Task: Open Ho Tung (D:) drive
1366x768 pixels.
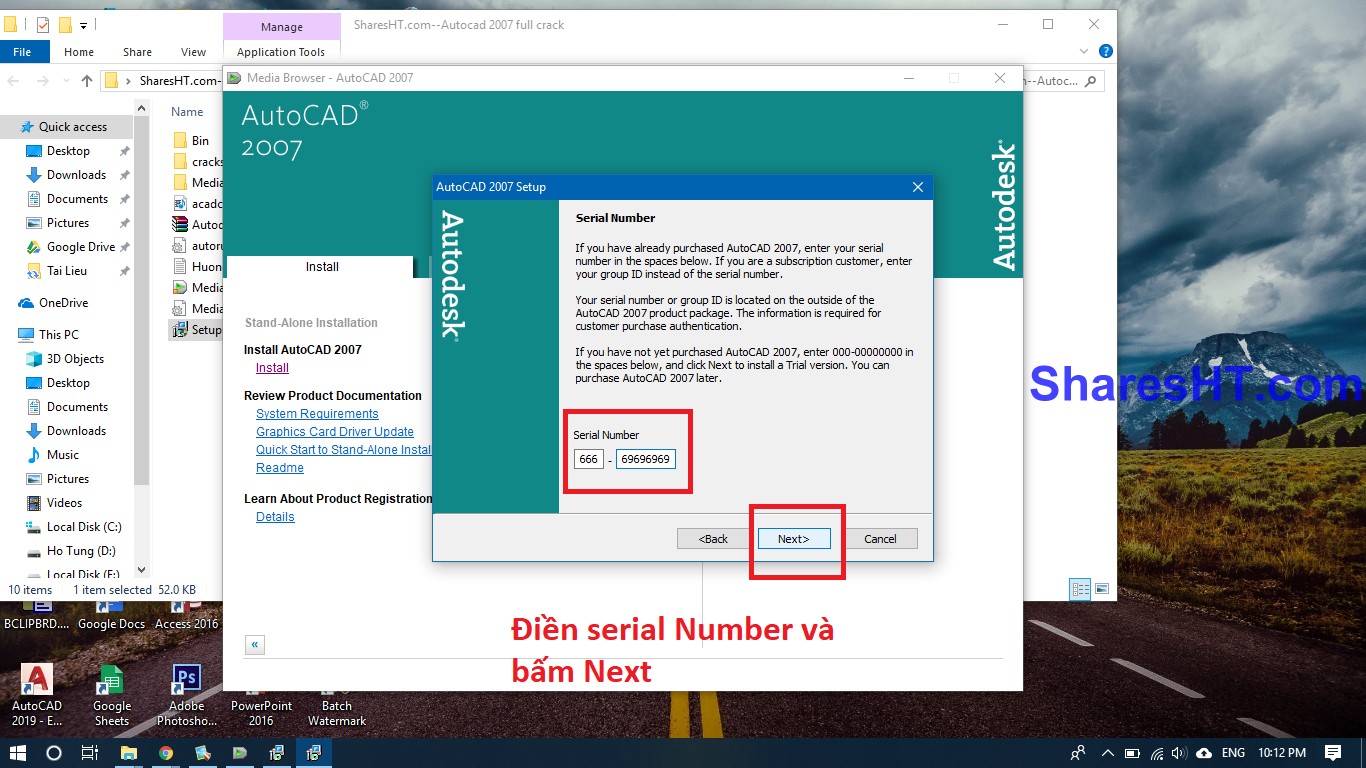Action: [81, 551]
